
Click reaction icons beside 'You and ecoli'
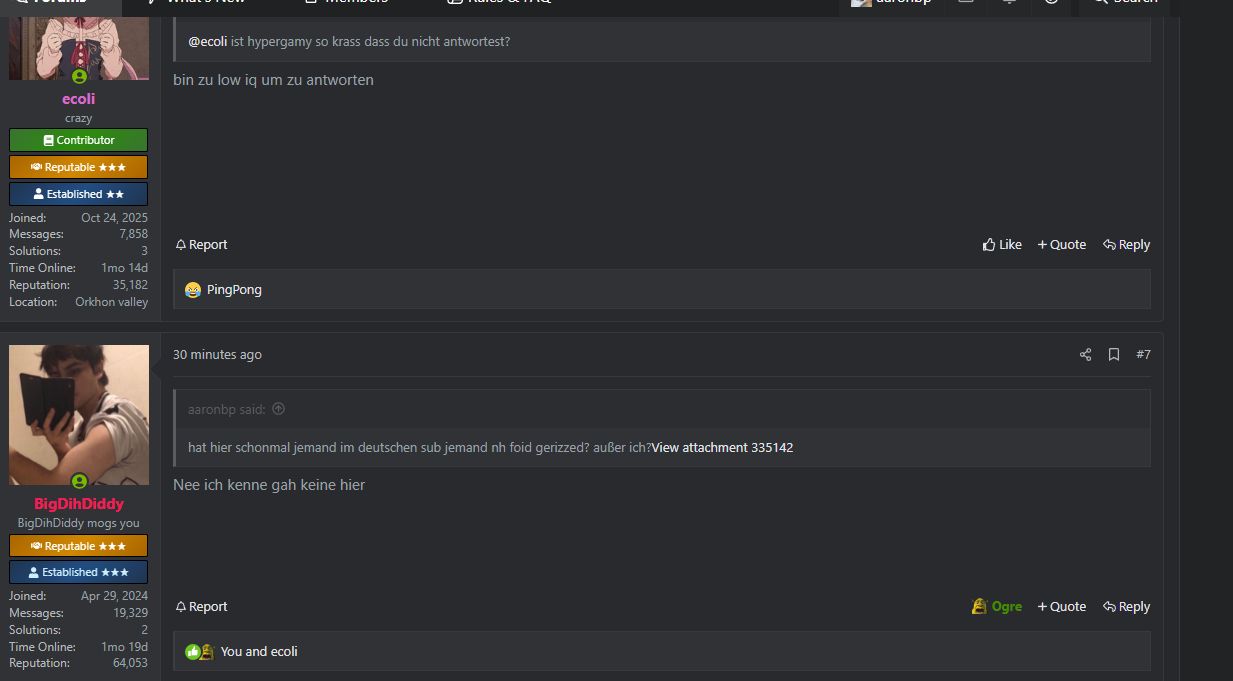pyautogui.click(x=199, y=652)
